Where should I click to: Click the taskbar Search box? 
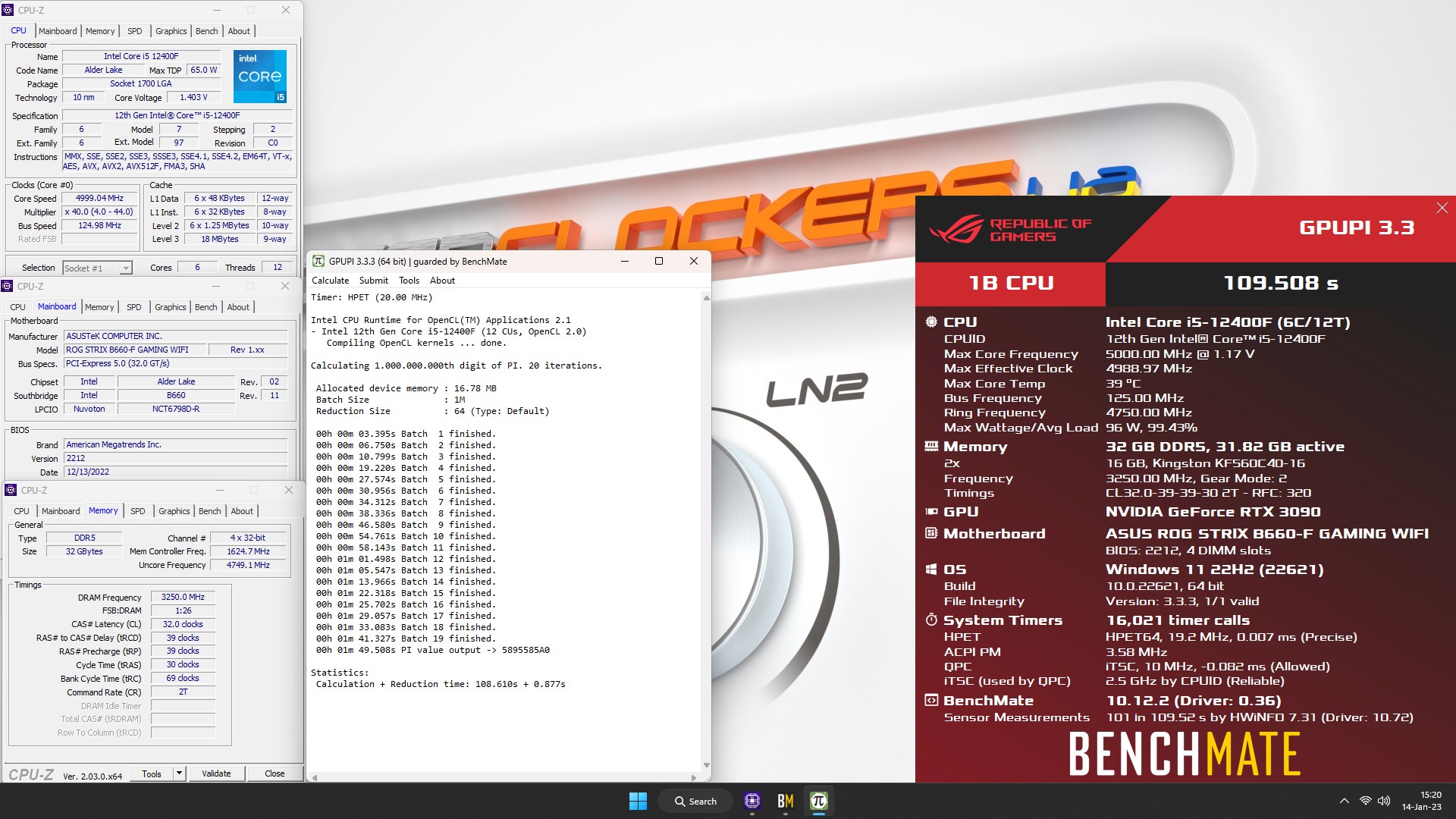click(x=695, y=802)
